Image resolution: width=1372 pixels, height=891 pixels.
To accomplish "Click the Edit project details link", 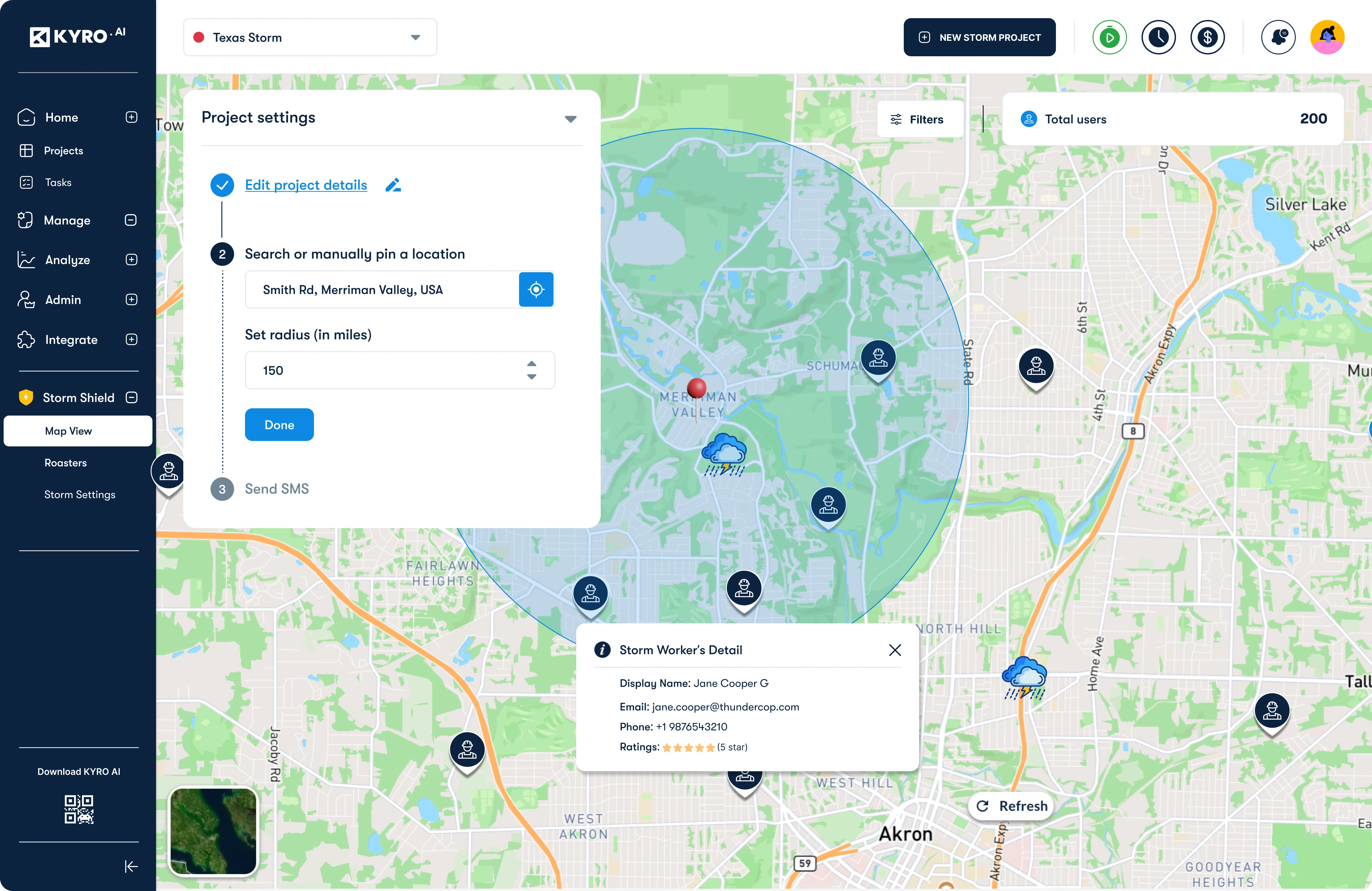I will click(305, 185).
